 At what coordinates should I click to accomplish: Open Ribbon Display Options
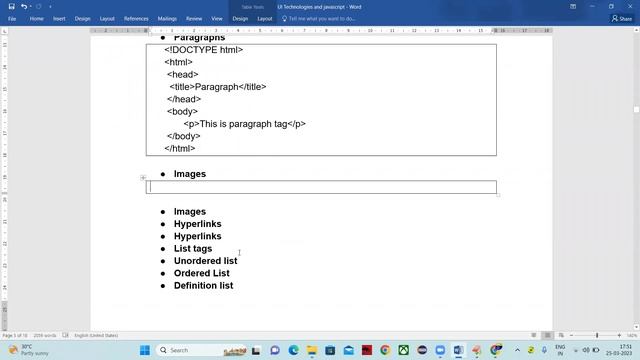[573, 7]
